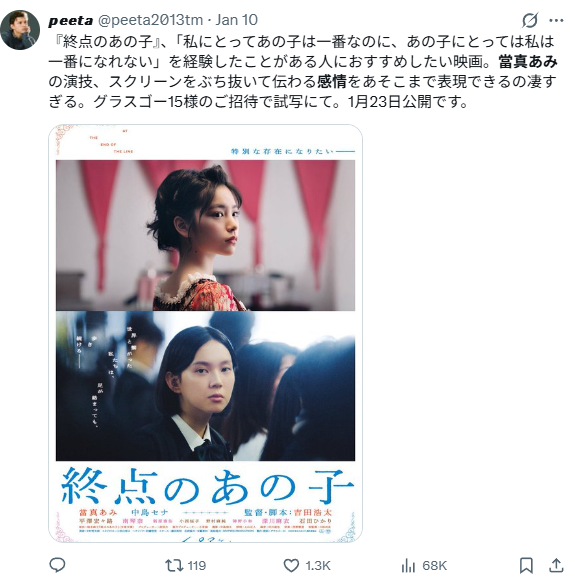Click the bold 感情 text in tweet
The height and width of the screenshot is (578, 575).
tap(332, 82)
